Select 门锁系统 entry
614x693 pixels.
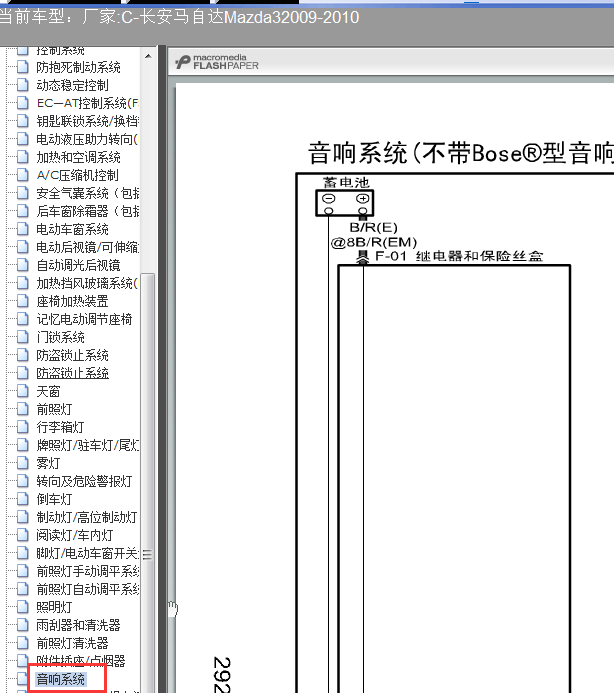pos(61,337)
